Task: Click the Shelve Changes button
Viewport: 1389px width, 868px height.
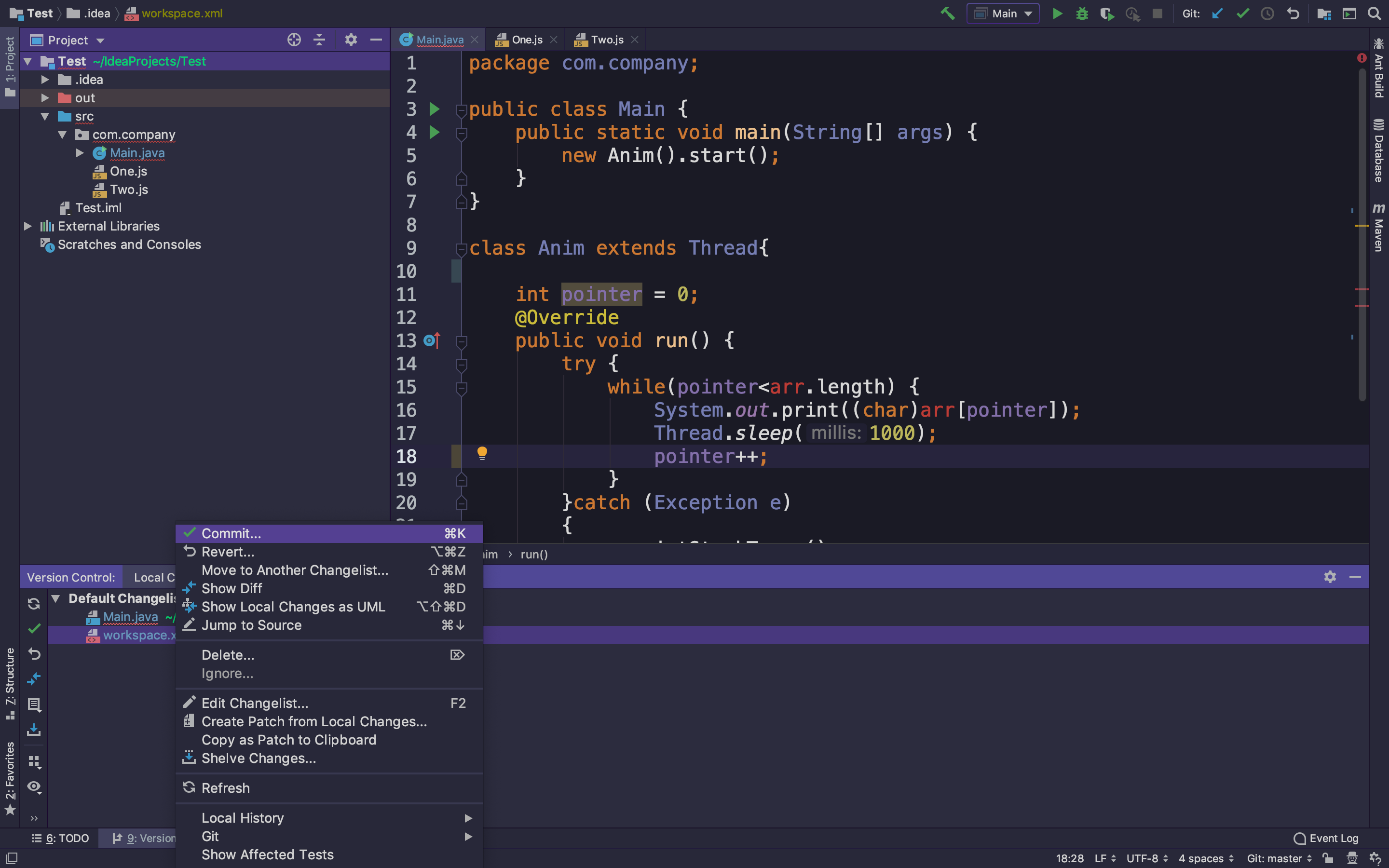Action: (x=258, y=758)
